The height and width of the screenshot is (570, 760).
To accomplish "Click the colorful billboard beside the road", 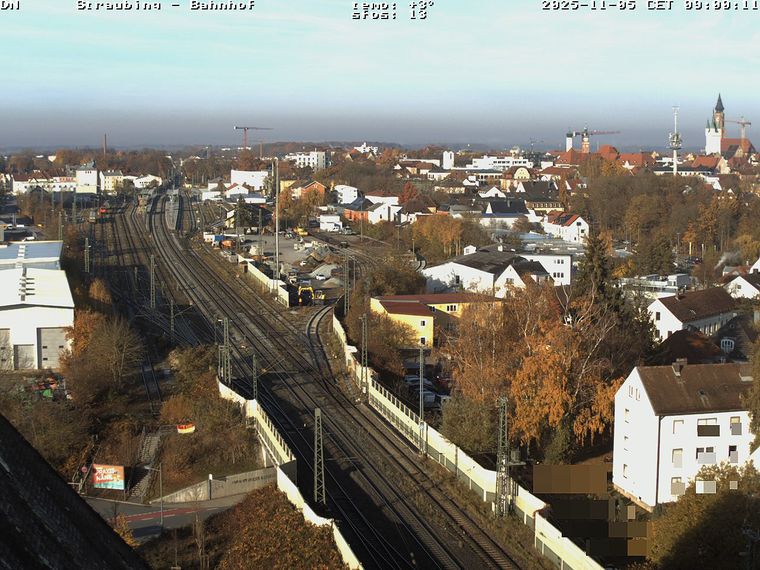I will [x=108, y=477].
